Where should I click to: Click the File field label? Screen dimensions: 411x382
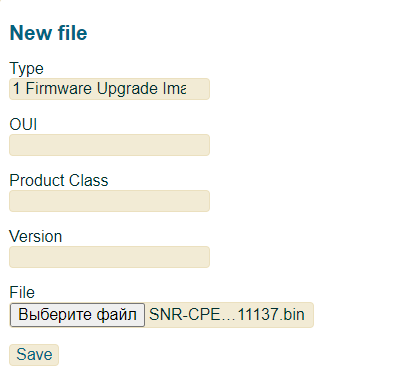[22, 292]
